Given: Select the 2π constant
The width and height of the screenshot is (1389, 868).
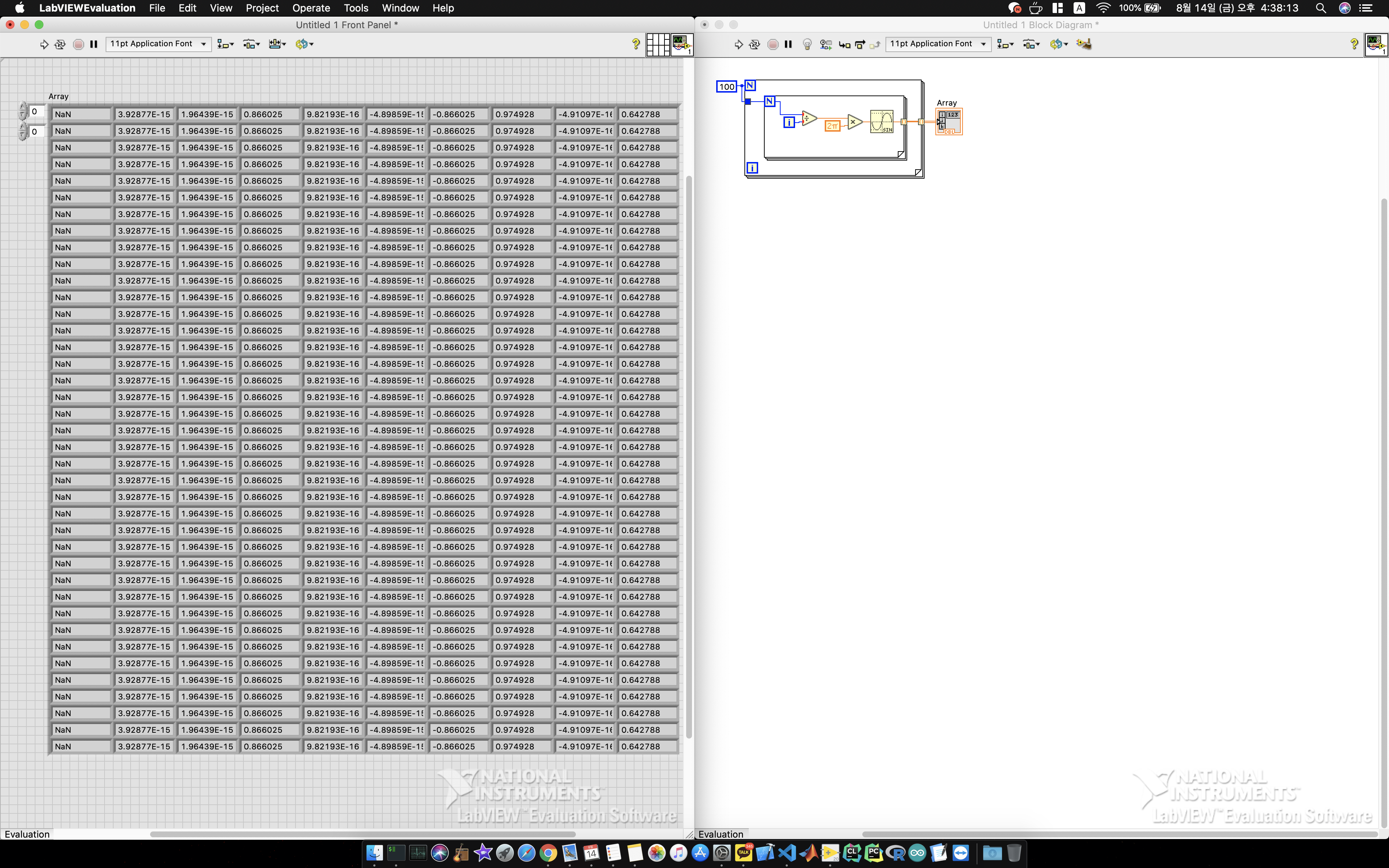Looking at the screenshot, I should point(832,126).
